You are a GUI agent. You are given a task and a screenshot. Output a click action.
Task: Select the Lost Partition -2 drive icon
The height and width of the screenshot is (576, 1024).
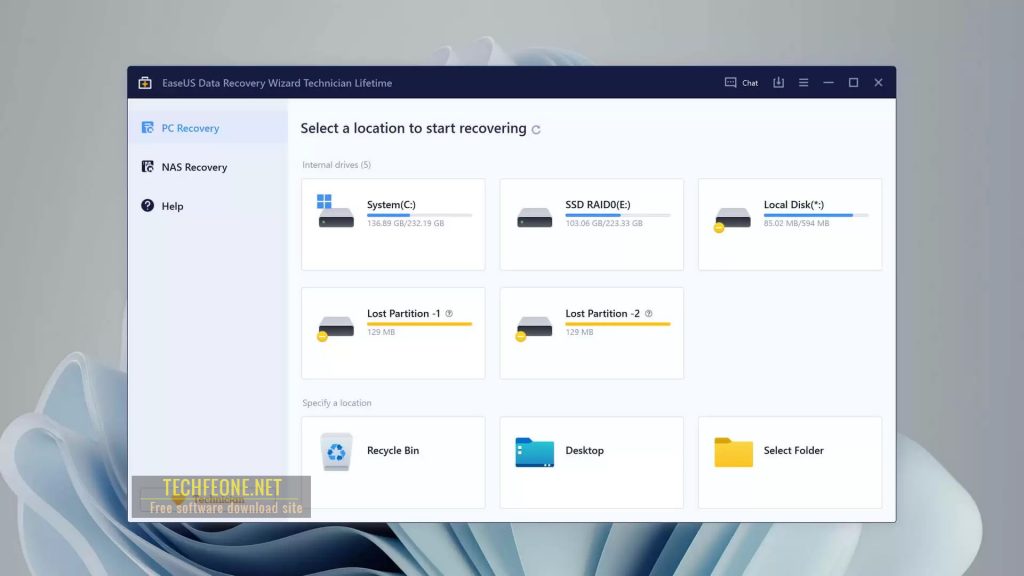point(534,328)
